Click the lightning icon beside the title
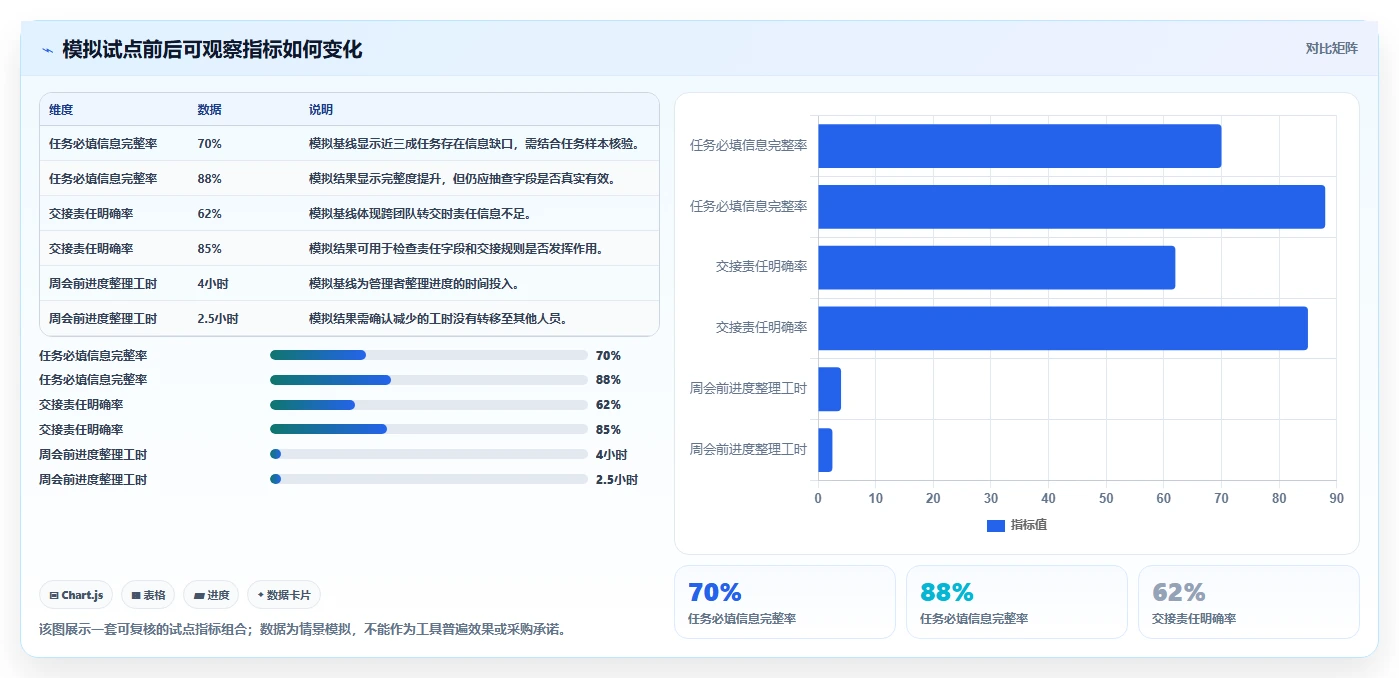Screen dimensions: 1399x678 (x=47, y=50)
